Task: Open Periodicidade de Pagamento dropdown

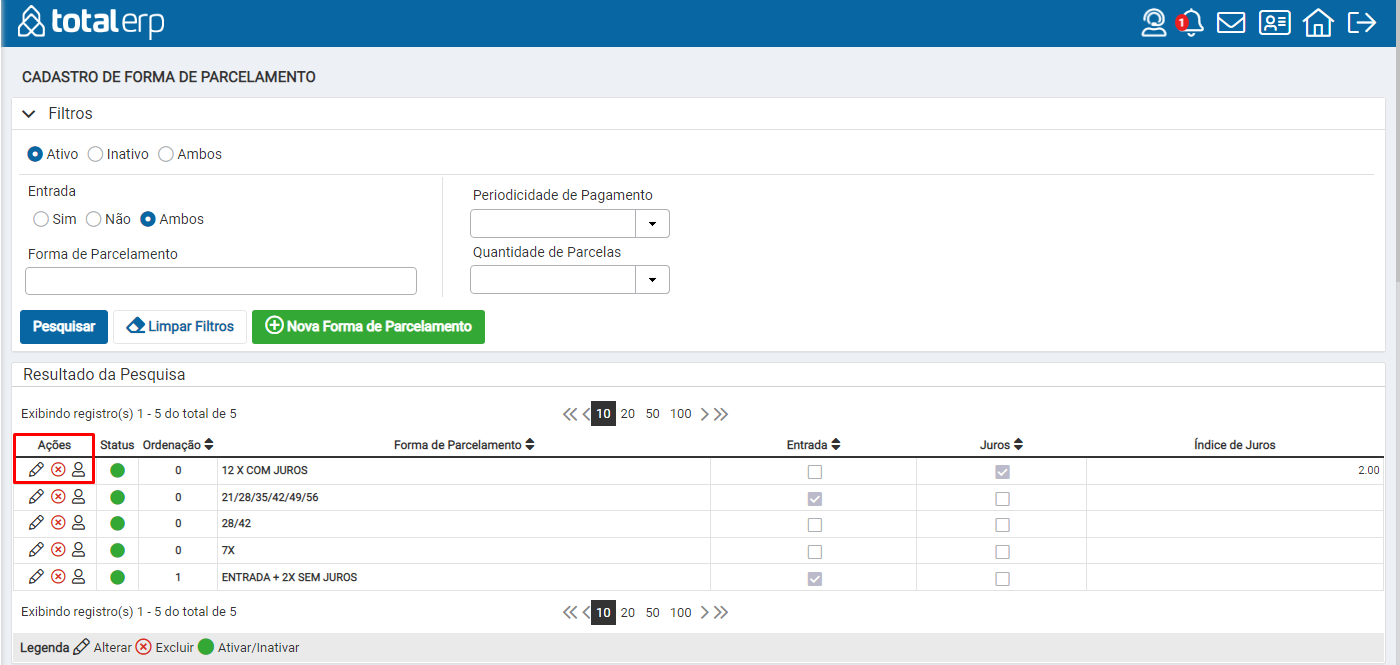Action: tap(652, 224)
